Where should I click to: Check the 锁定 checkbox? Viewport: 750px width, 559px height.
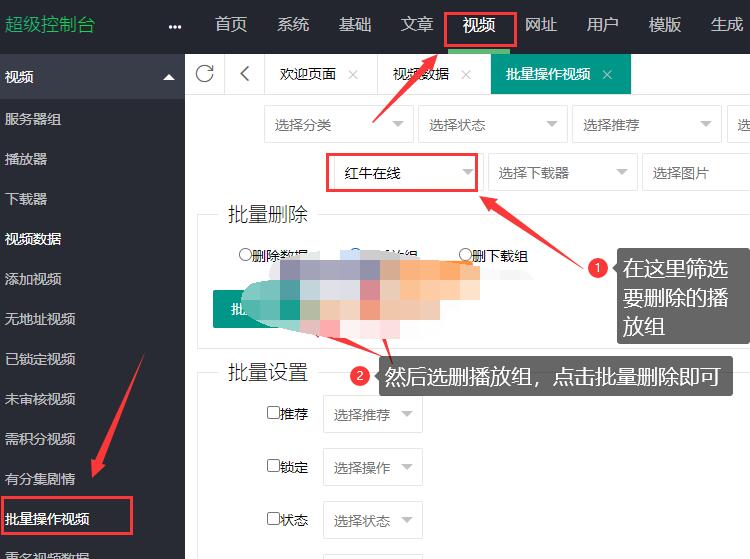click(x=273, y=465)
